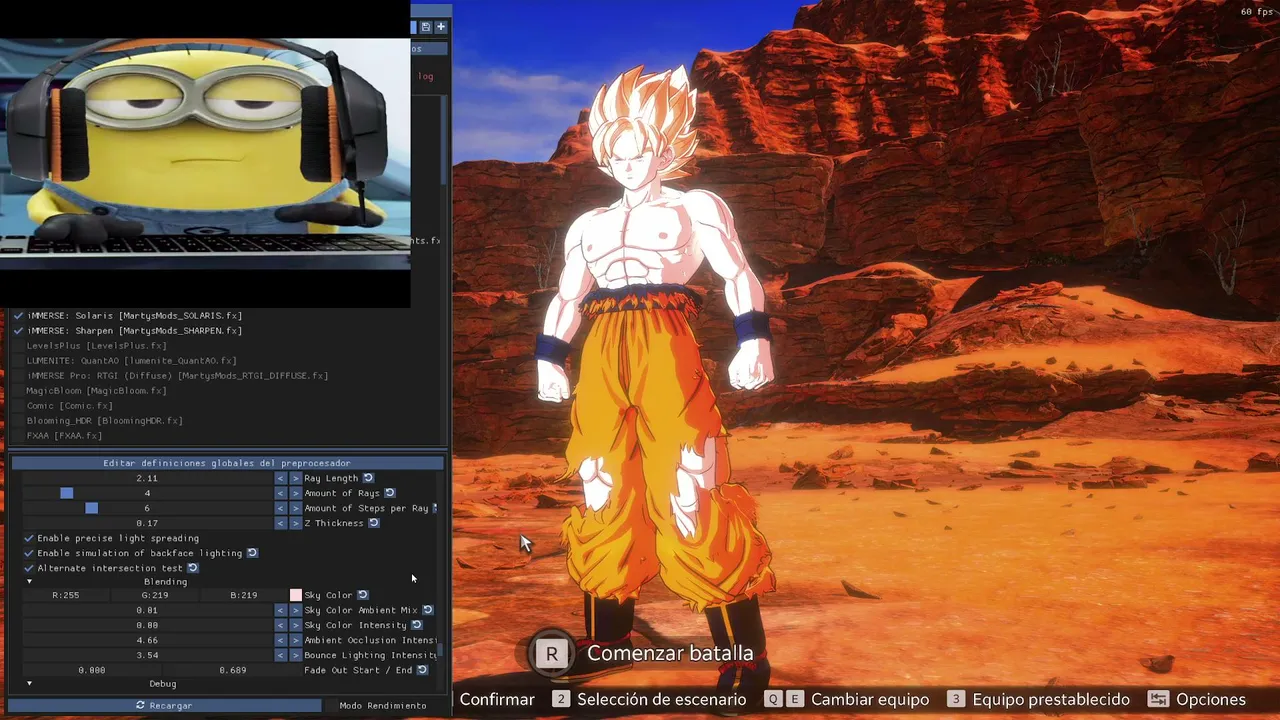
Task: Click the Sky Color R:255 field
Action: pyautogui.click(x=65, y=595)
